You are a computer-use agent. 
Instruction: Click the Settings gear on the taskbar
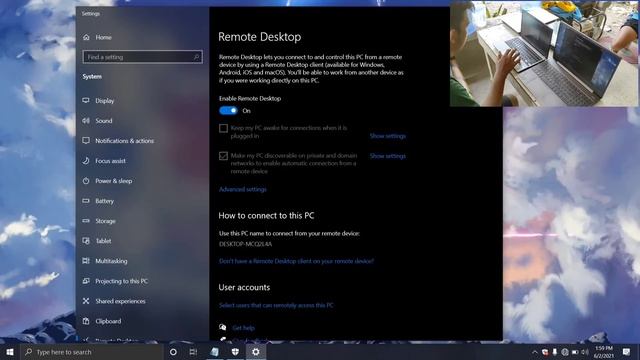(x=256, y=352)
